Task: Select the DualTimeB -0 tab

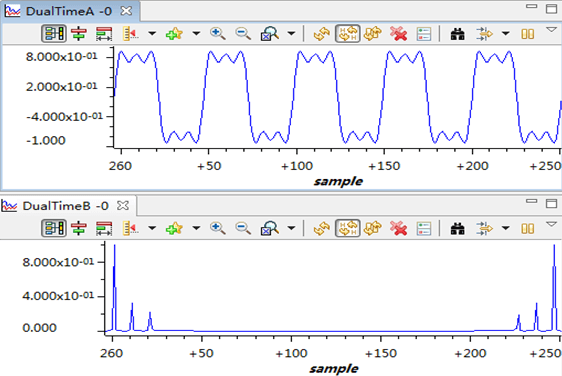Action: pyautogui.click(x=65, y=206)
